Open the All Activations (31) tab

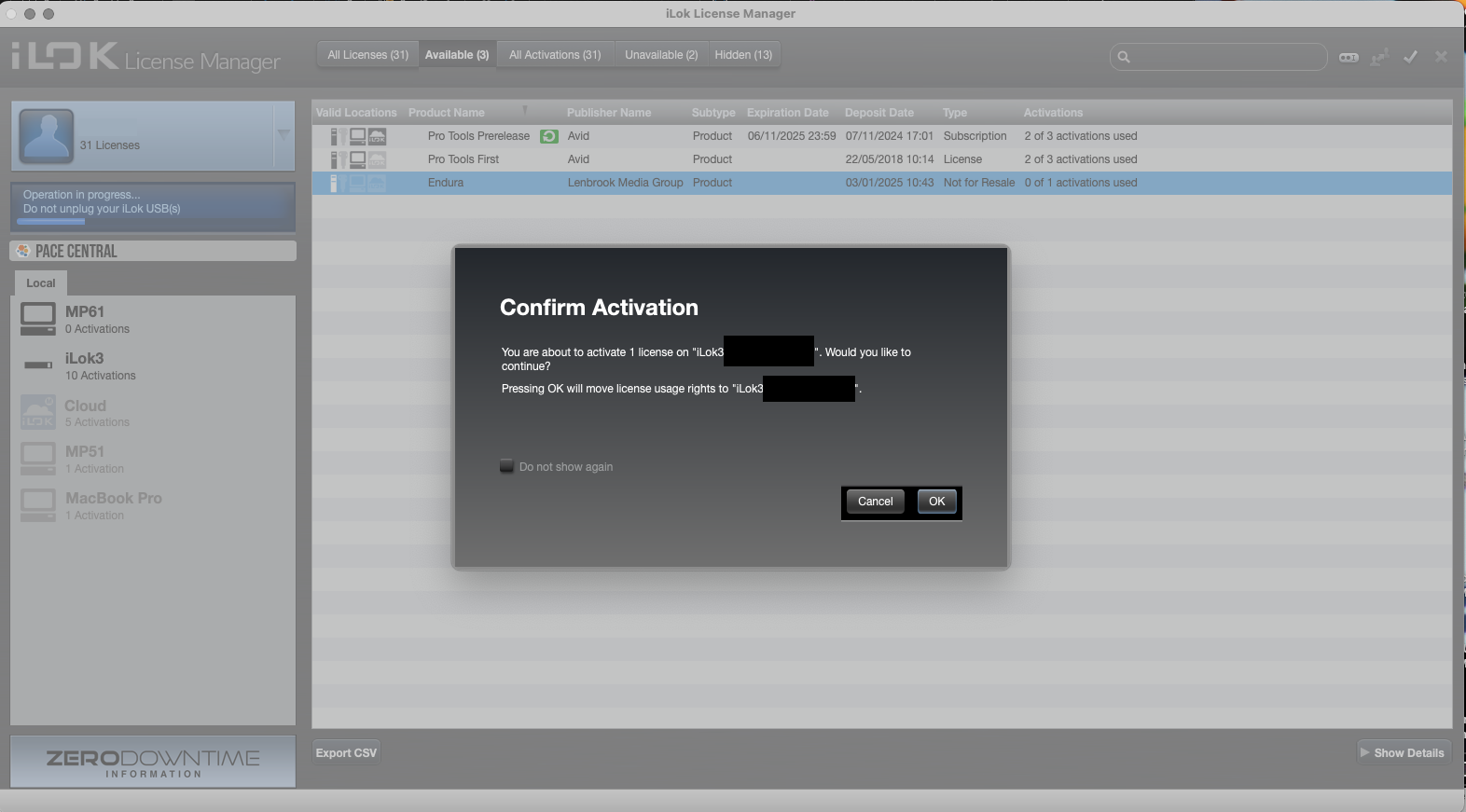555,55
